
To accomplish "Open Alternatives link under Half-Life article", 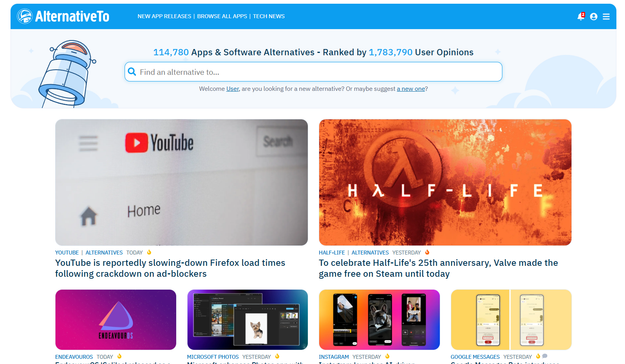I will click(370, 252).
